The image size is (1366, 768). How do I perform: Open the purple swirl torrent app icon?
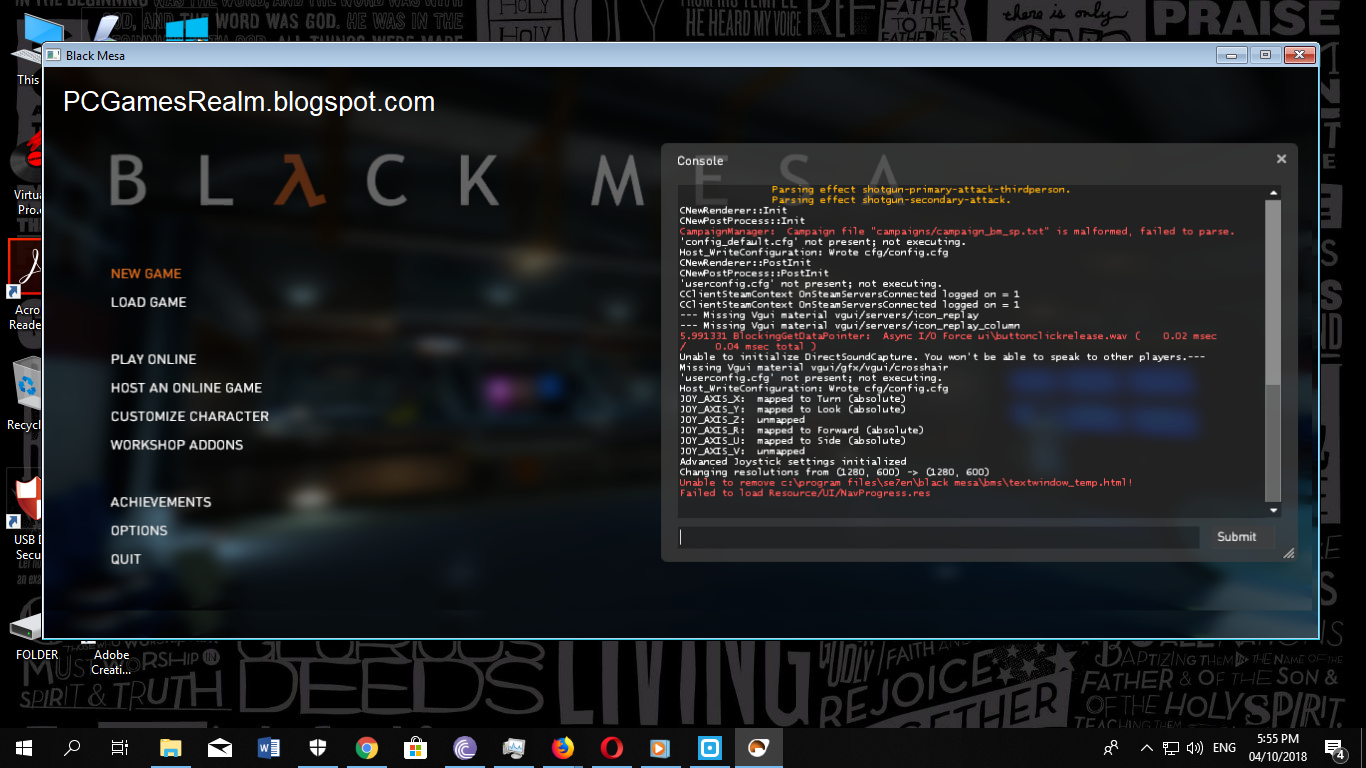(x=465, y=747)
